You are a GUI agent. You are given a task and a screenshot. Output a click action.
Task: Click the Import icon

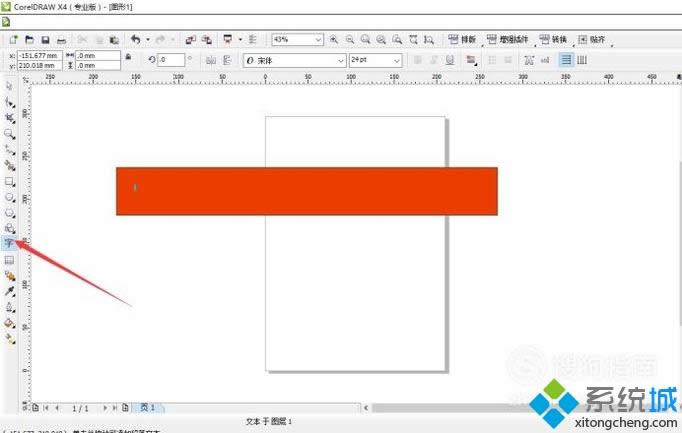(x=191, y=40)
